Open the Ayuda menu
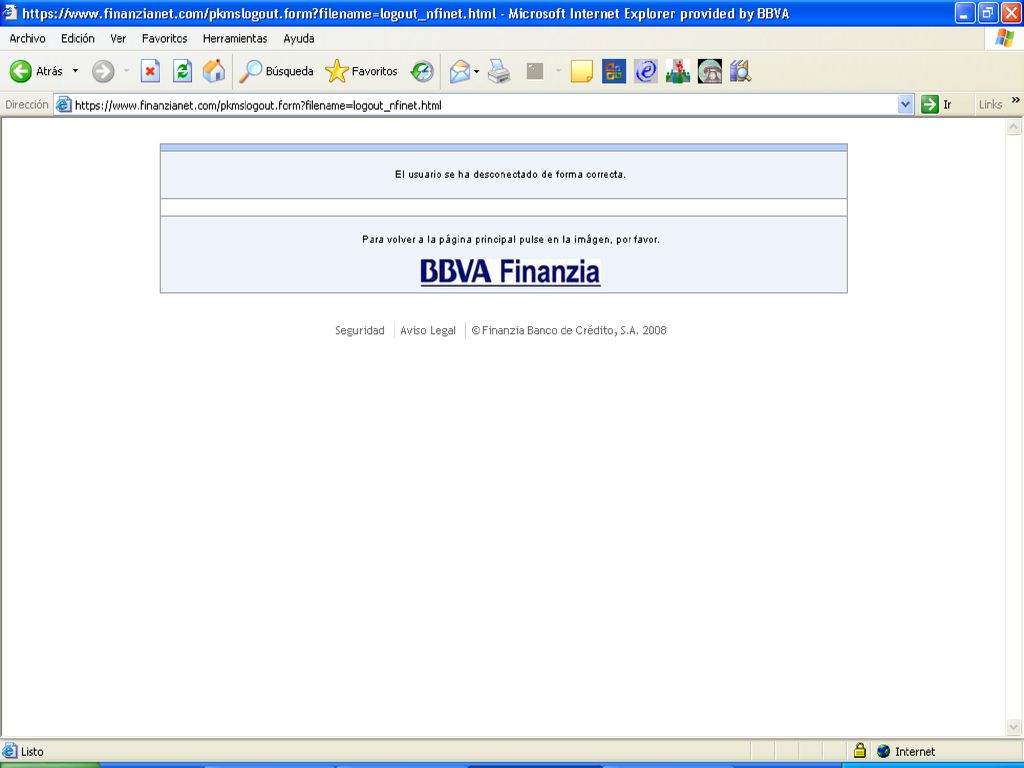1024x768 pixels. point(299,39)
